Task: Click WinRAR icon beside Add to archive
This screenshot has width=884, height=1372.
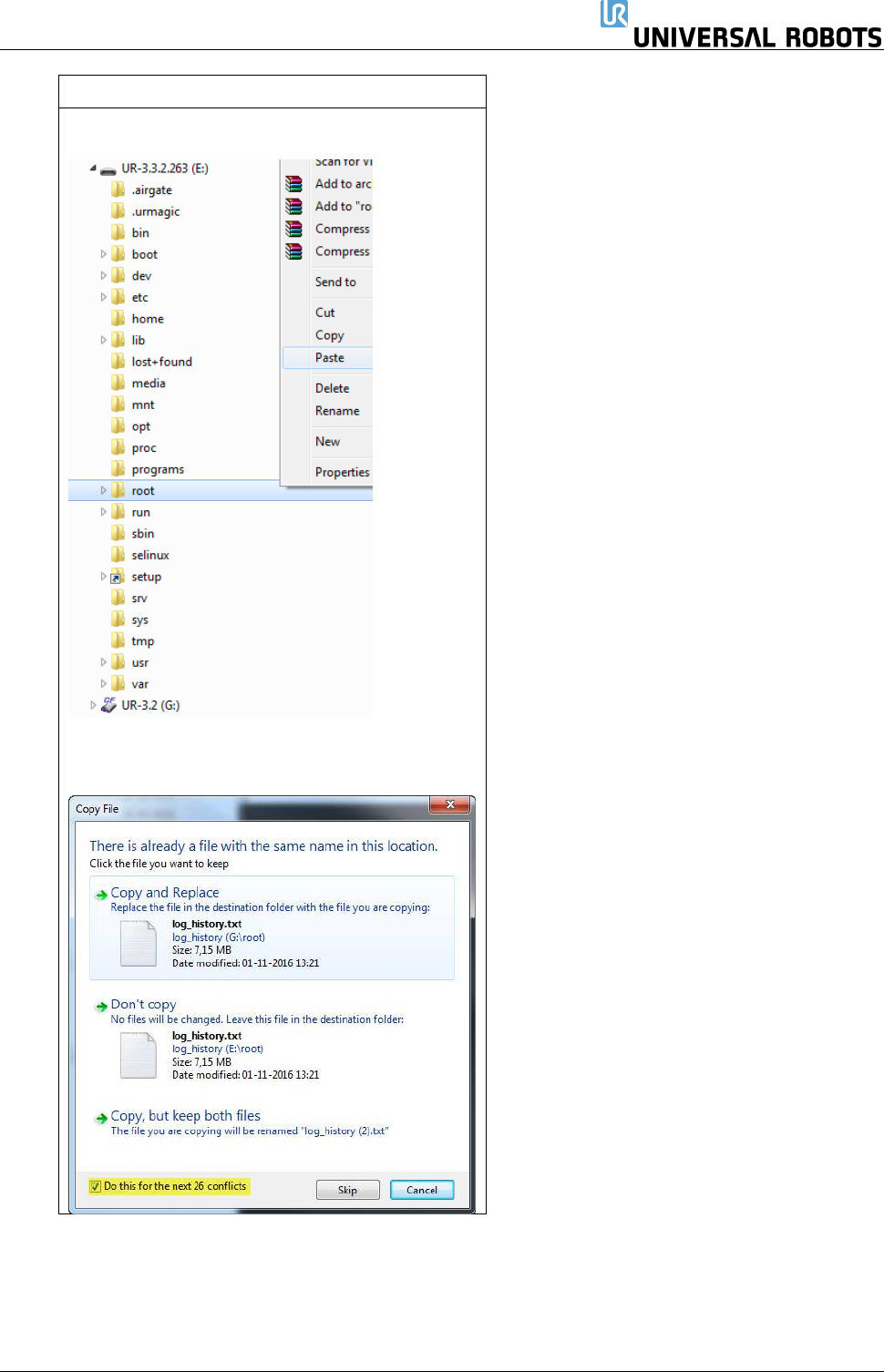Action: (293, 184)
